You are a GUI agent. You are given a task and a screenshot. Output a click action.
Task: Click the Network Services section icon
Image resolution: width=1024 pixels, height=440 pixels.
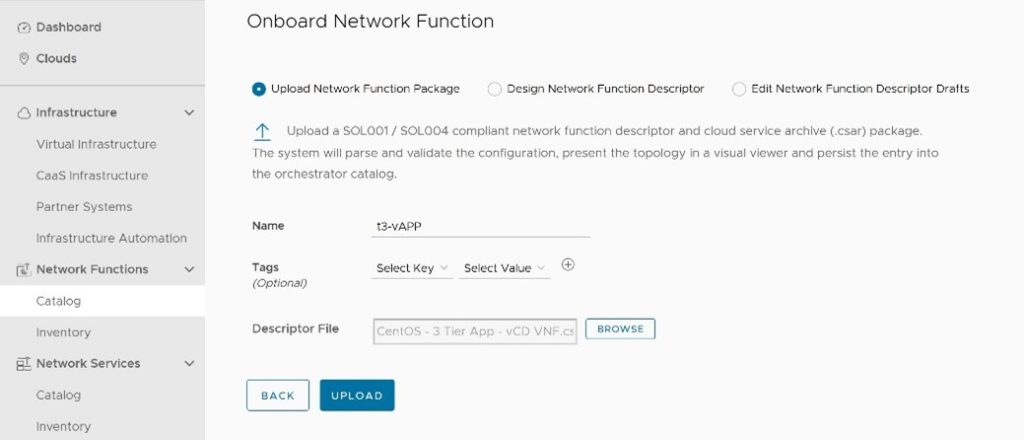24,364
